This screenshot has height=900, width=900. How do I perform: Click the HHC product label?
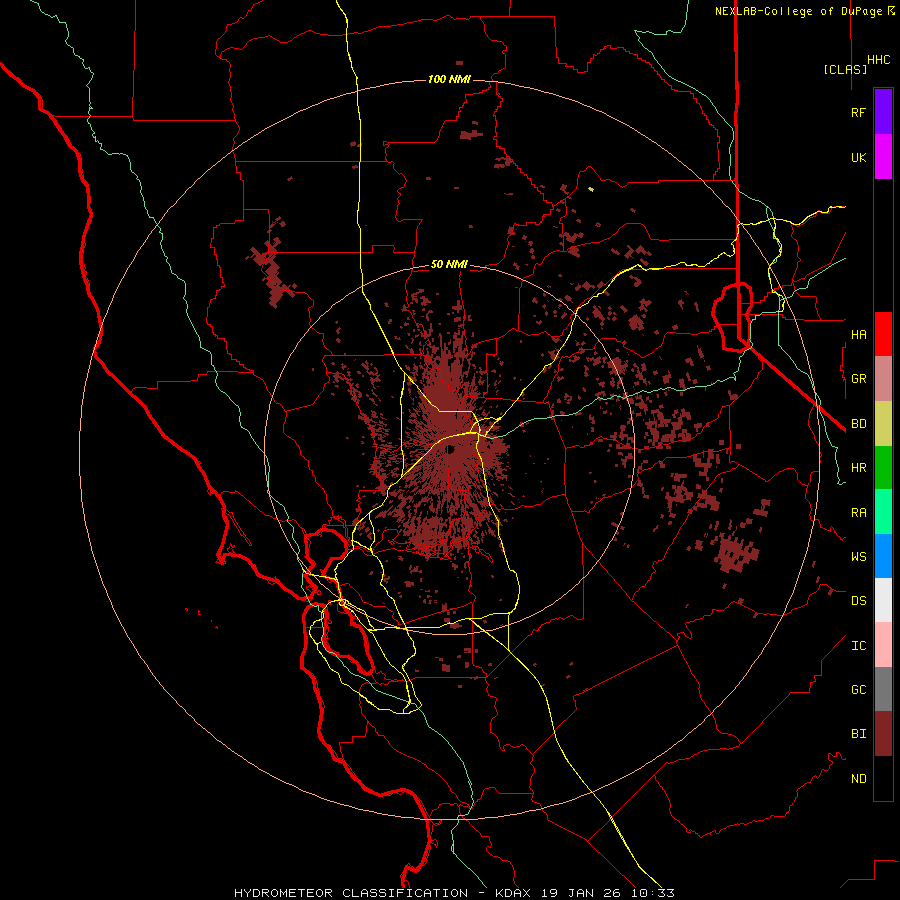click(878, 60)
